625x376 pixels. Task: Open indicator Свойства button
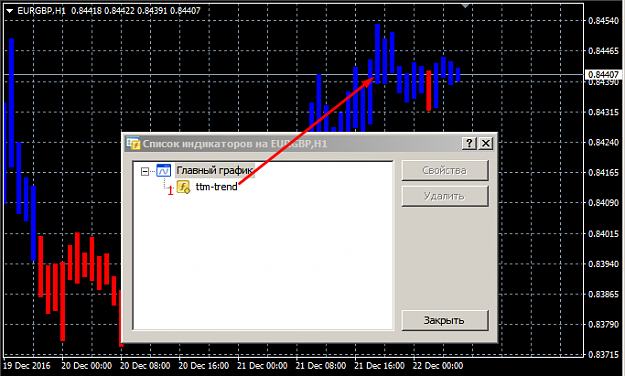coord(445,171)
